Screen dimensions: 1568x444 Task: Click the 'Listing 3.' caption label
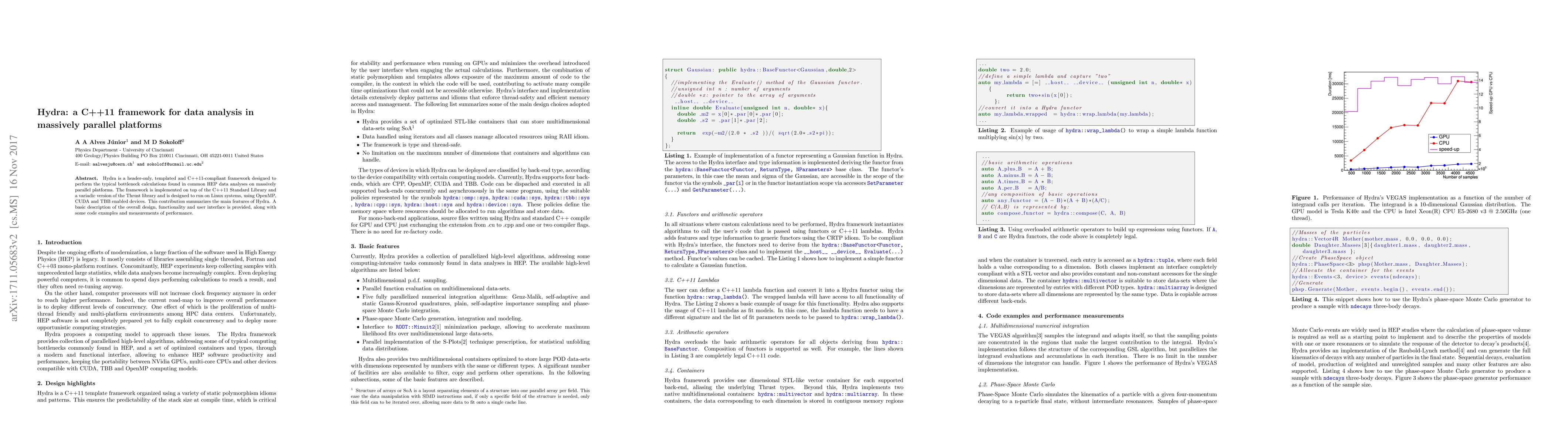click(x=991, y=230)
